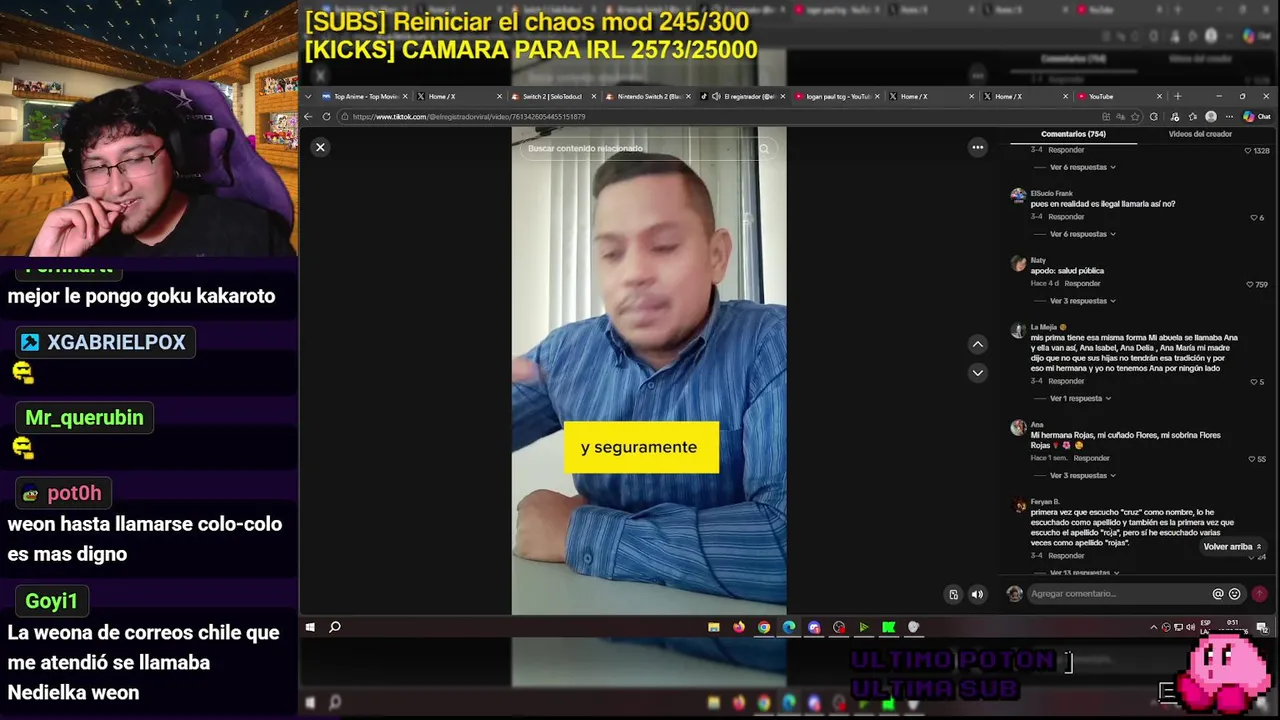
Task: Close the TikTok video viewer with X
Action: tap(320, 147)
